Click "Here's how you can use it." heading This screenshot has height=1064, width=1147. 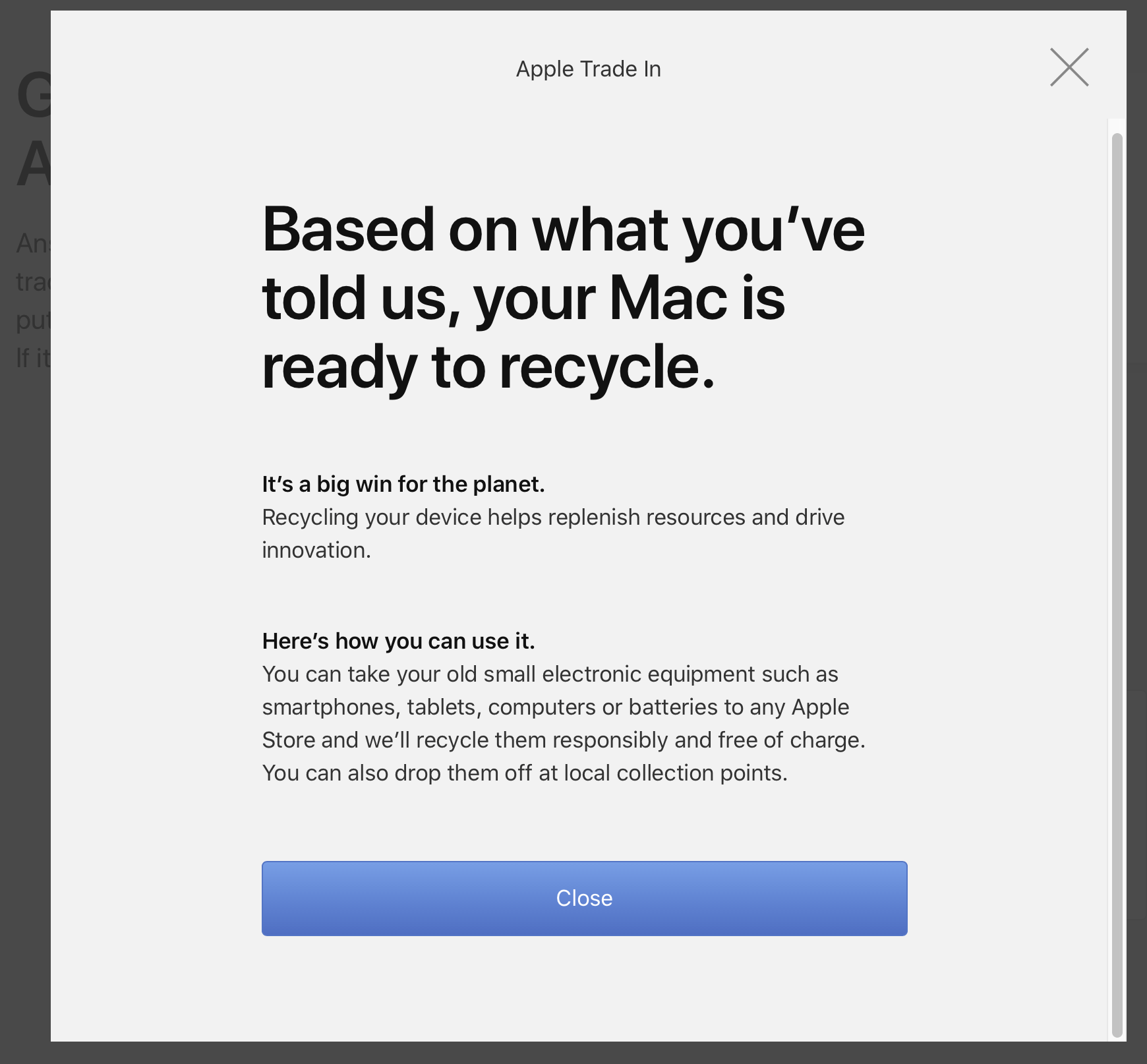398,641
